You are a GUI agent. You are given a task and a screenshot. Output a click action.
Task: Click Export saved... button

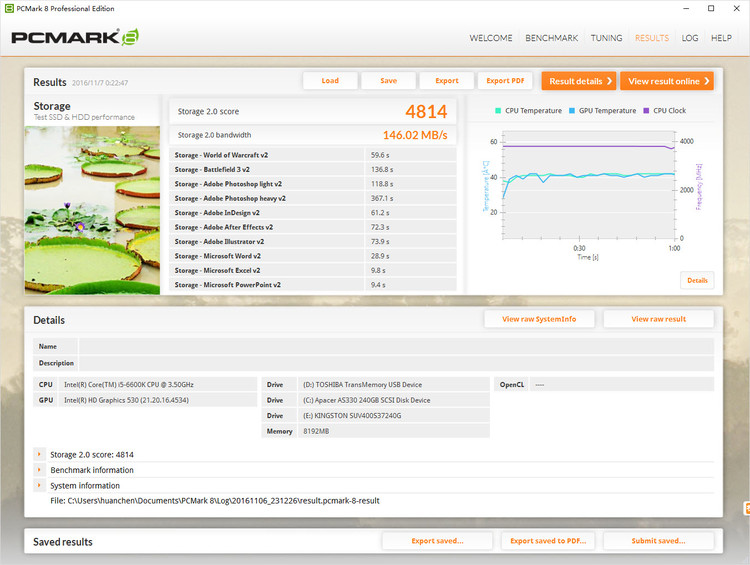[437, 541]
